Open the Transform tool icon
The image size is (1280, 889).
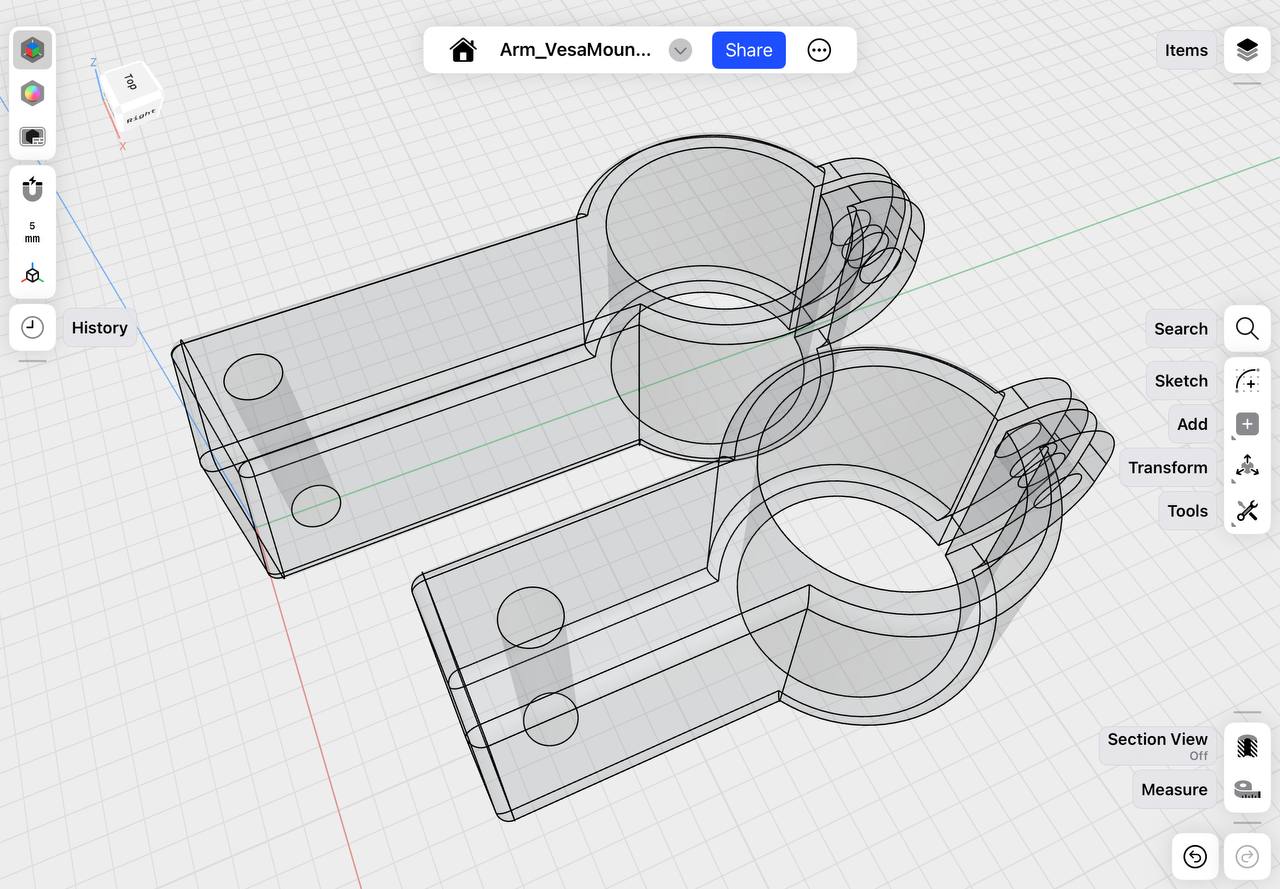tap(1246, 467)
